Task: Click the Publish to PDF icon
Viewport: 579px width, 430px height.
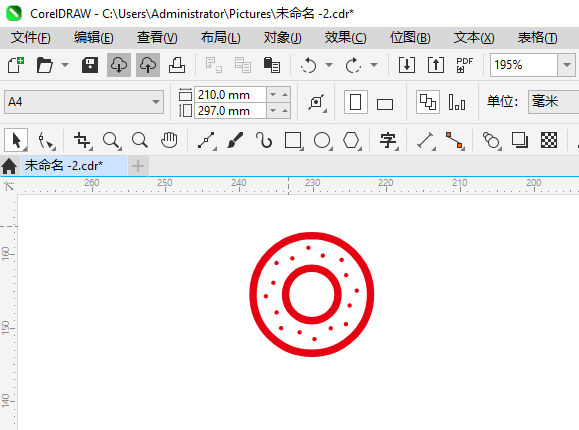Action: (x=465, y=65)
